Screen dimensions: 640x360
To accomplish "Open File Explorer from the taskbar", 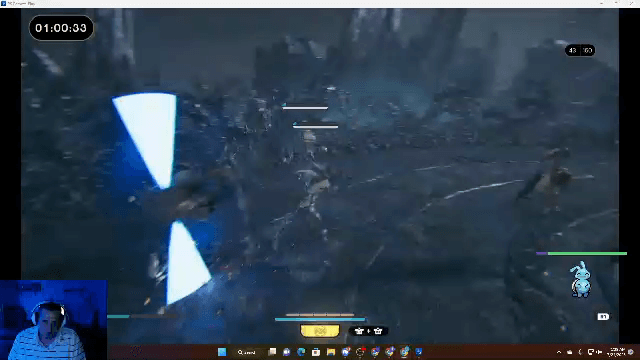I will coord(331,352).
